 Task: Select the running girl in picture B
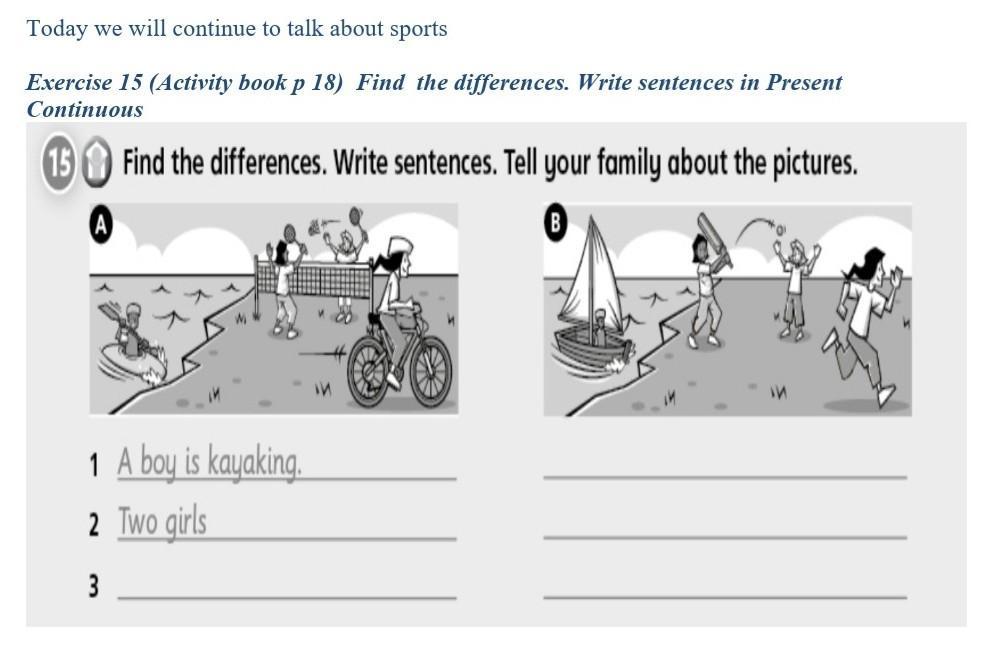[x=860, y=320]
